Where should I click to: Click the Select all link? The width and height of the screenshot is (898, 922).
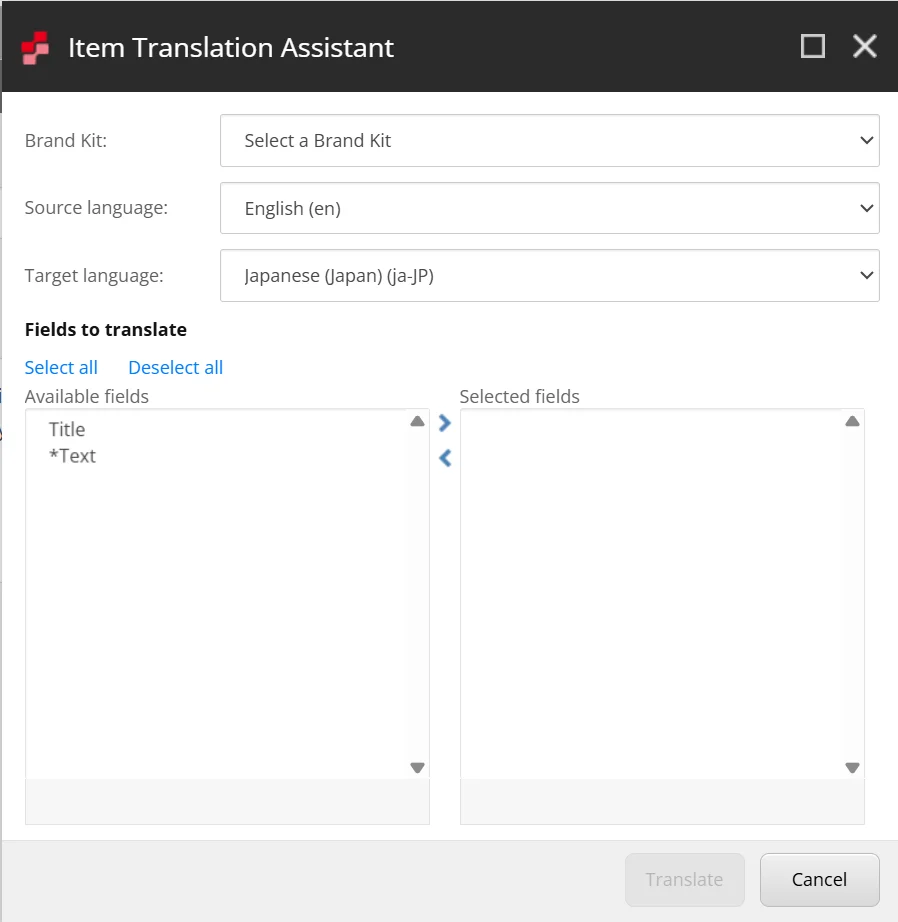tap(61, 368)
